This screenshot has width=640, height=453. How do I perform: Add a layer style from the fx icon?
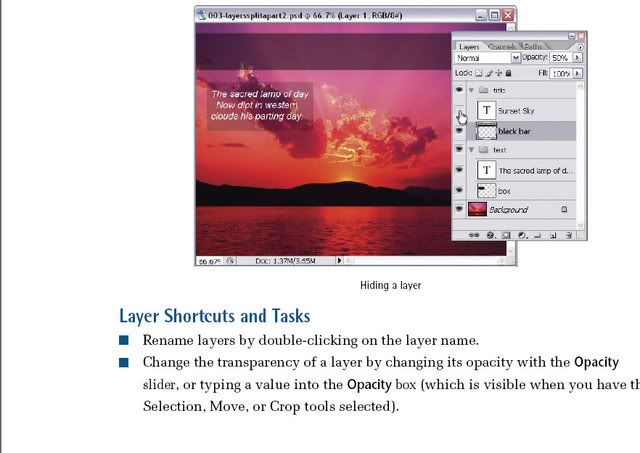[x=491, y=235]
